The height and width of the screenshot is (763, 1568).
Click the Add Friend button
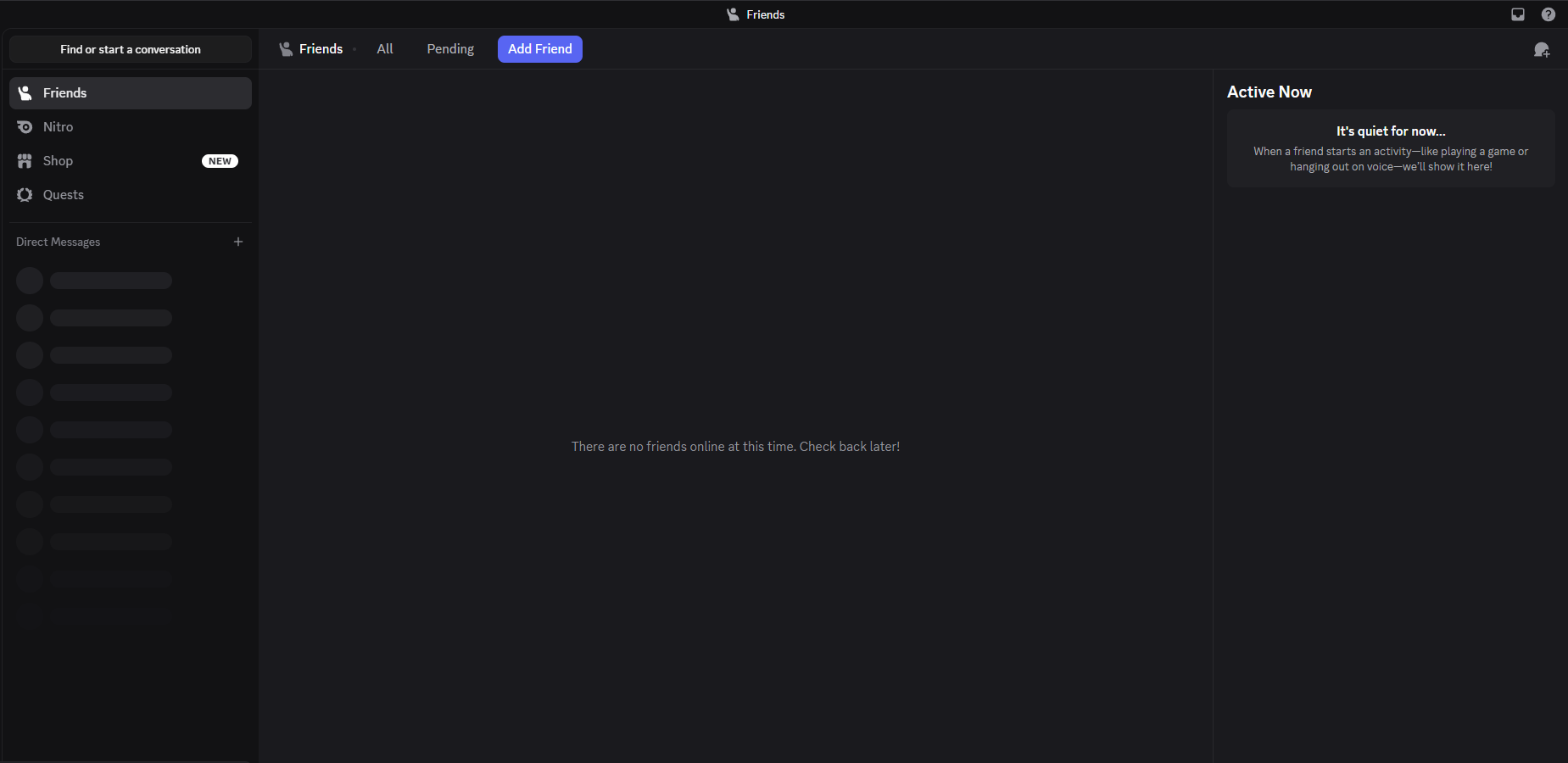coord(539,48)
